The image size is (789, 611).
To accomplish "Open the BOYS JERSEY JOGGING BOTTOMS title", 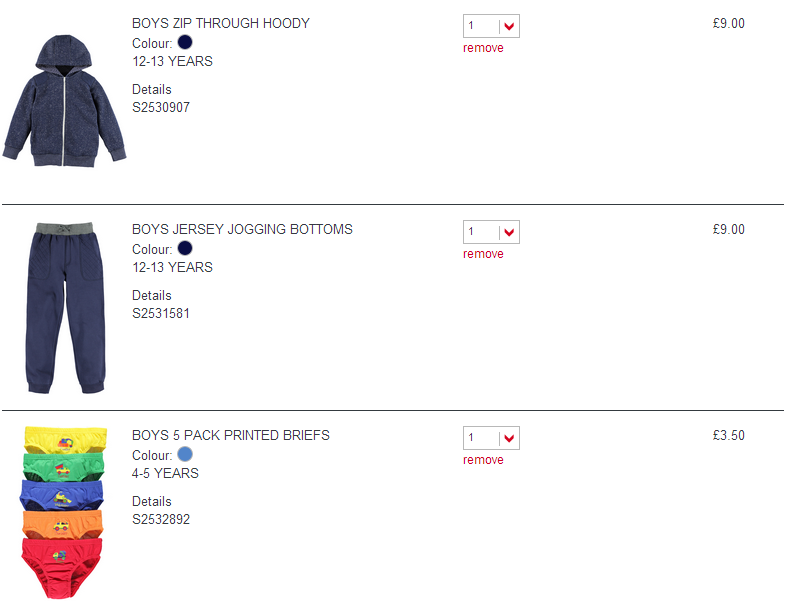I will click(242, 229).
